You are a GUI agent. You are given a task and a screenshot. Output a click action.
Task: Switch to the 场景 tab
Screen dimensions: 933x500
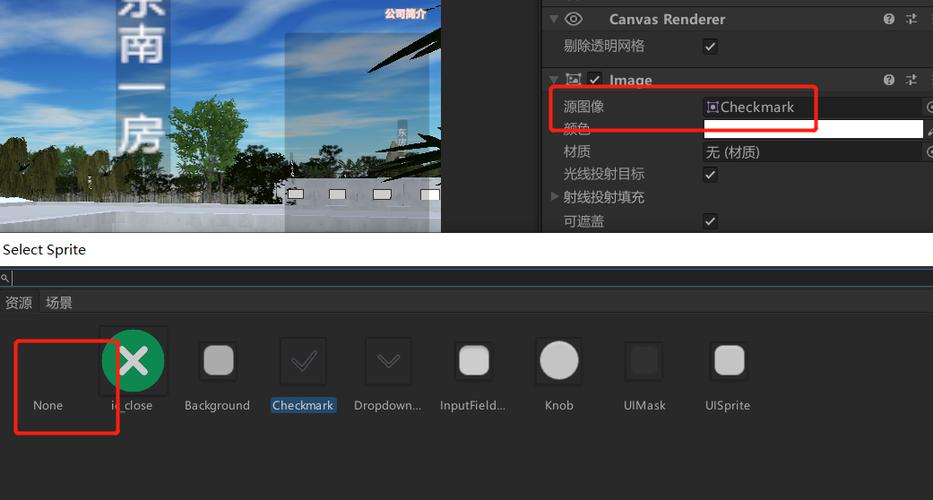pyautogui.click(x=59, y=302)
